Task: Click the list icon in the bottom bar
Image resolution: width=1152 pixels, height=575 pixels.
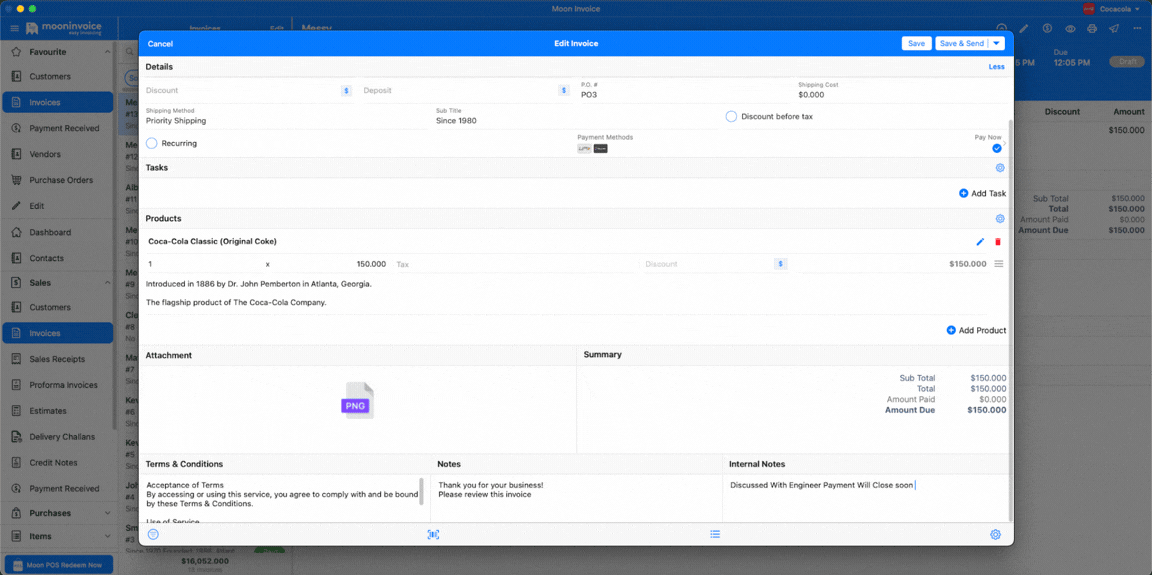Action: (715, 534)
